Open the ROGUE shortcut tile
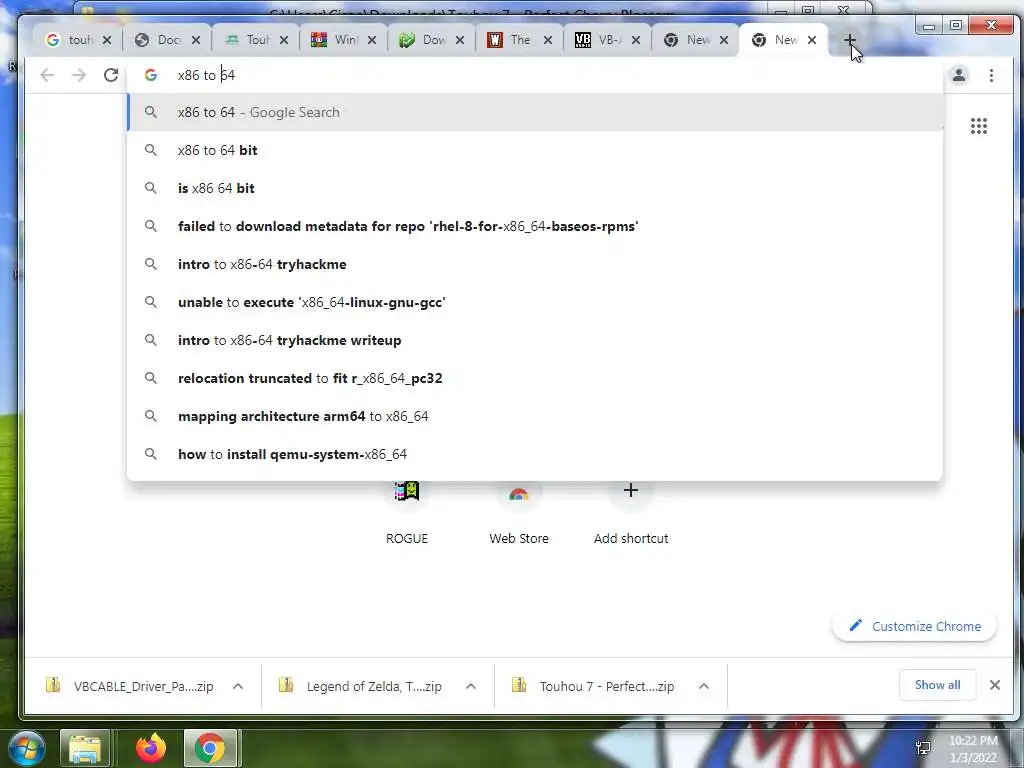This screenshot has width=1024, height=768. point(407,514)
